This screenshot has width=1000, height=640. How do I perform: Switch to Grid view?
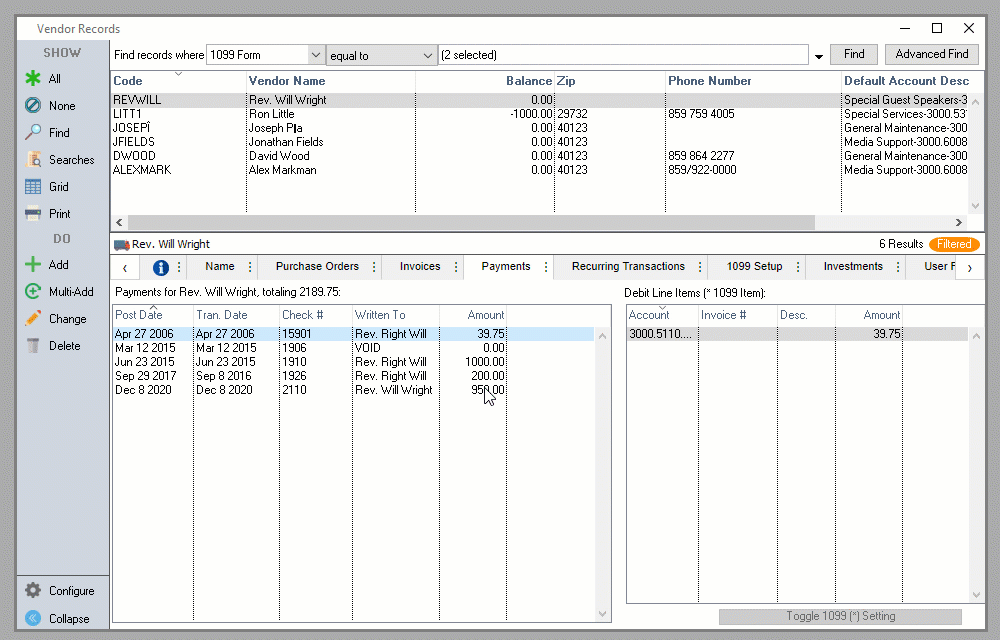[33, 187]
